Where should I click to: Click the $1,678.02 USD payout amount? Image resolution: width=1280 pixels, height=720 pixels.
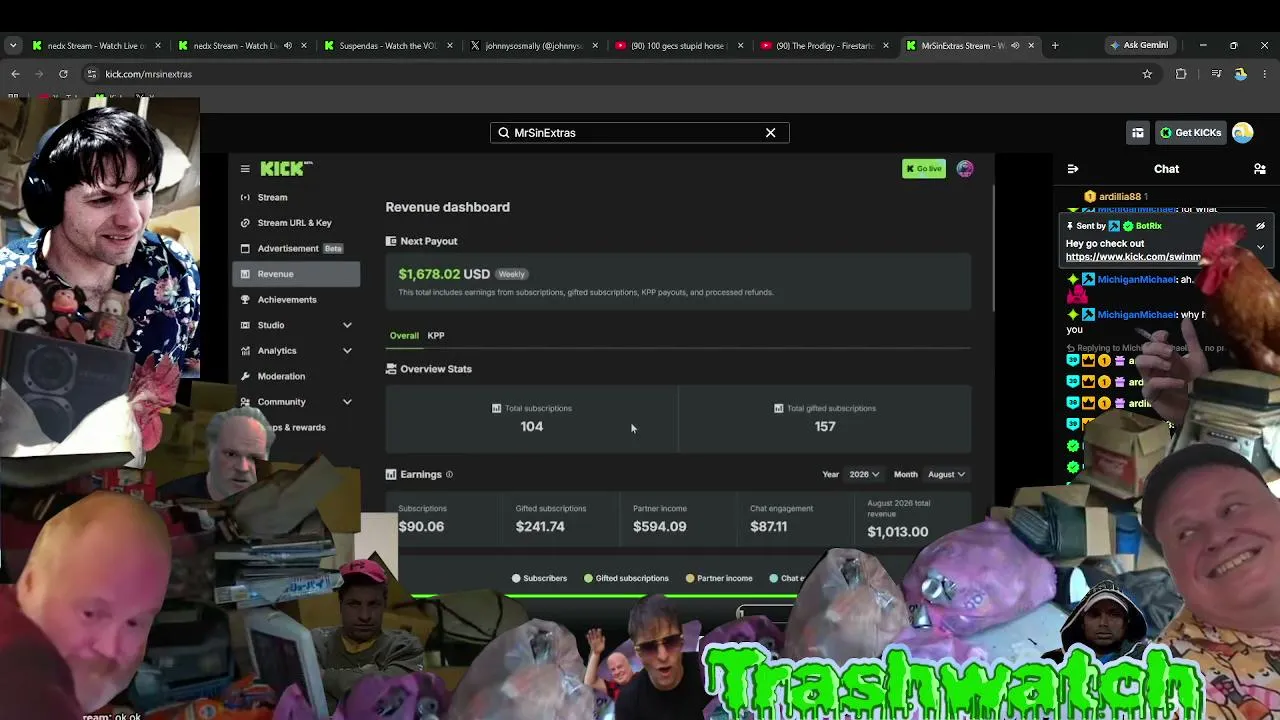[x=444, y=274]
